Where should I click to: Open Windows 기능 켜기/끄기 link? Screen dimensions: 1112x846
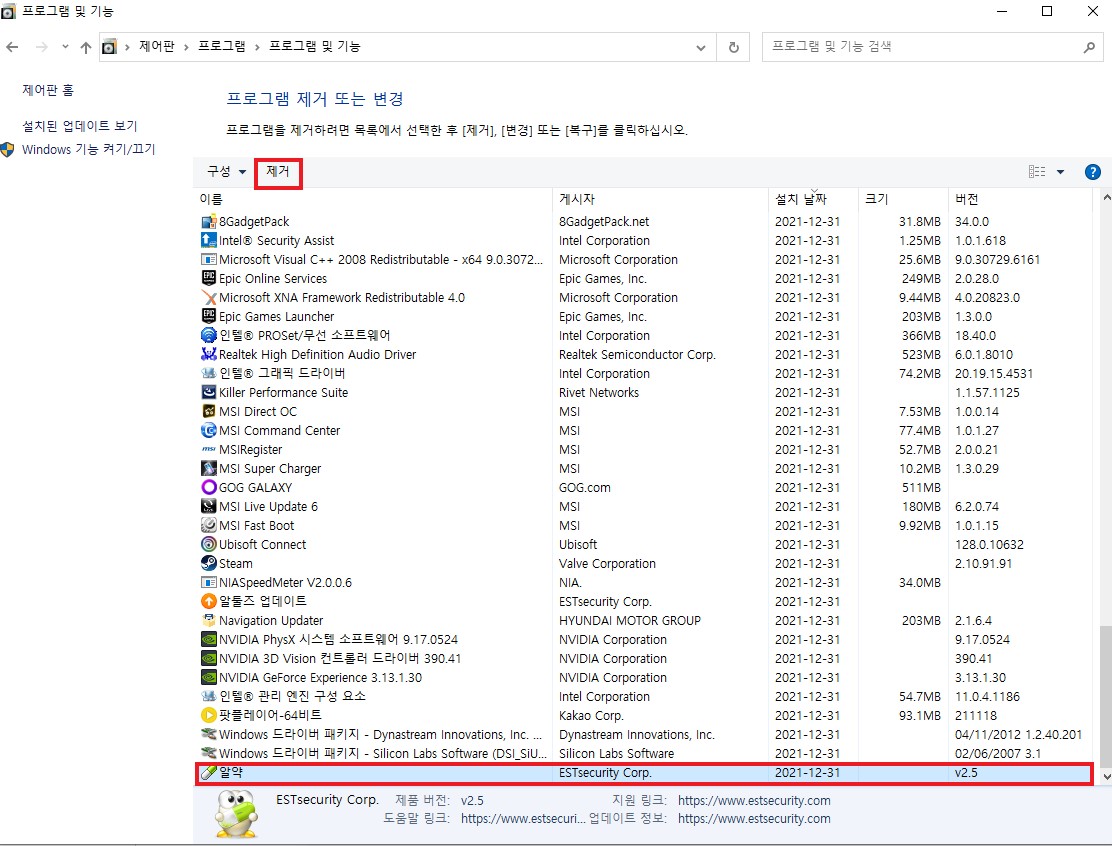tap(88, 150)
